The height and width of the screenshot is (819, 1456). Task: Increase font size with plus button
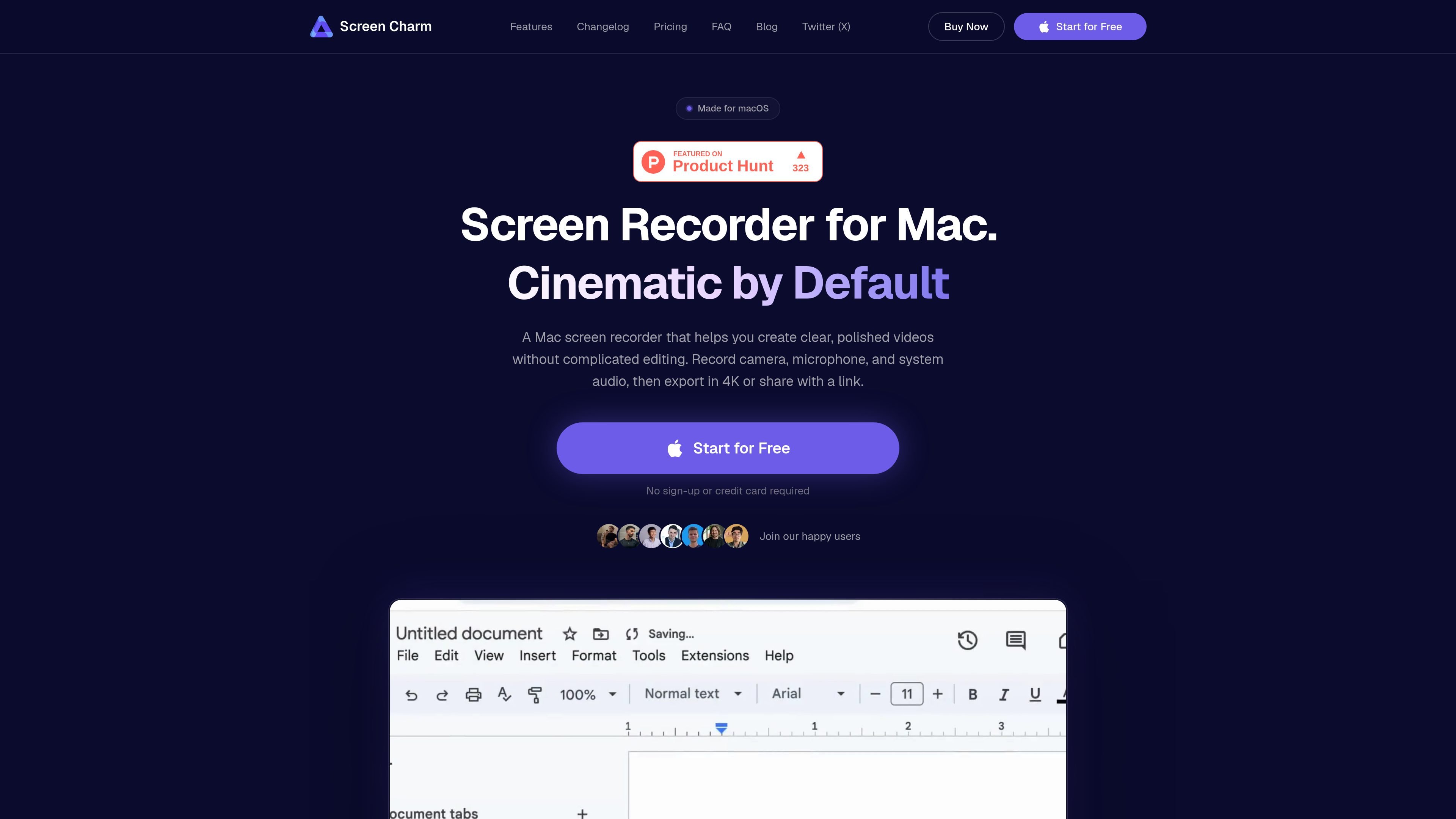[x=937, y=693]
